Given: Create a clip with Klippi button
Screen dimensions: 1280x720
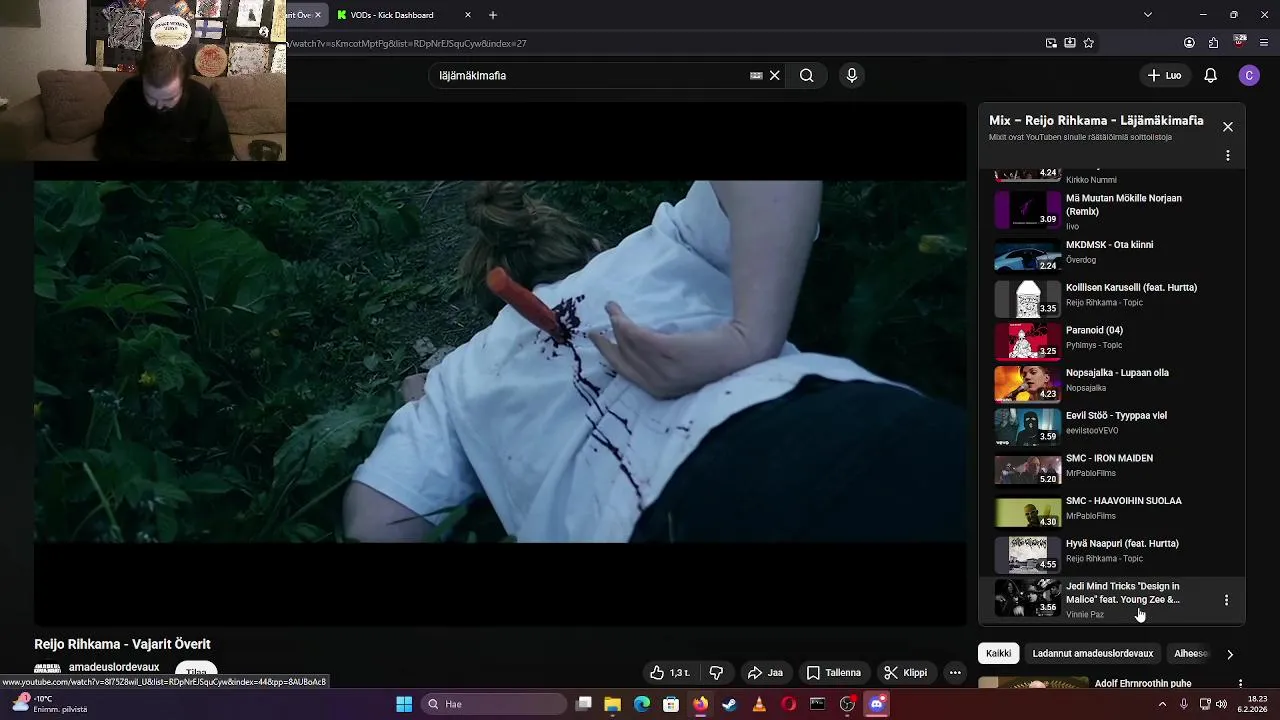Looking at the screenshot, I should [905, 673].
